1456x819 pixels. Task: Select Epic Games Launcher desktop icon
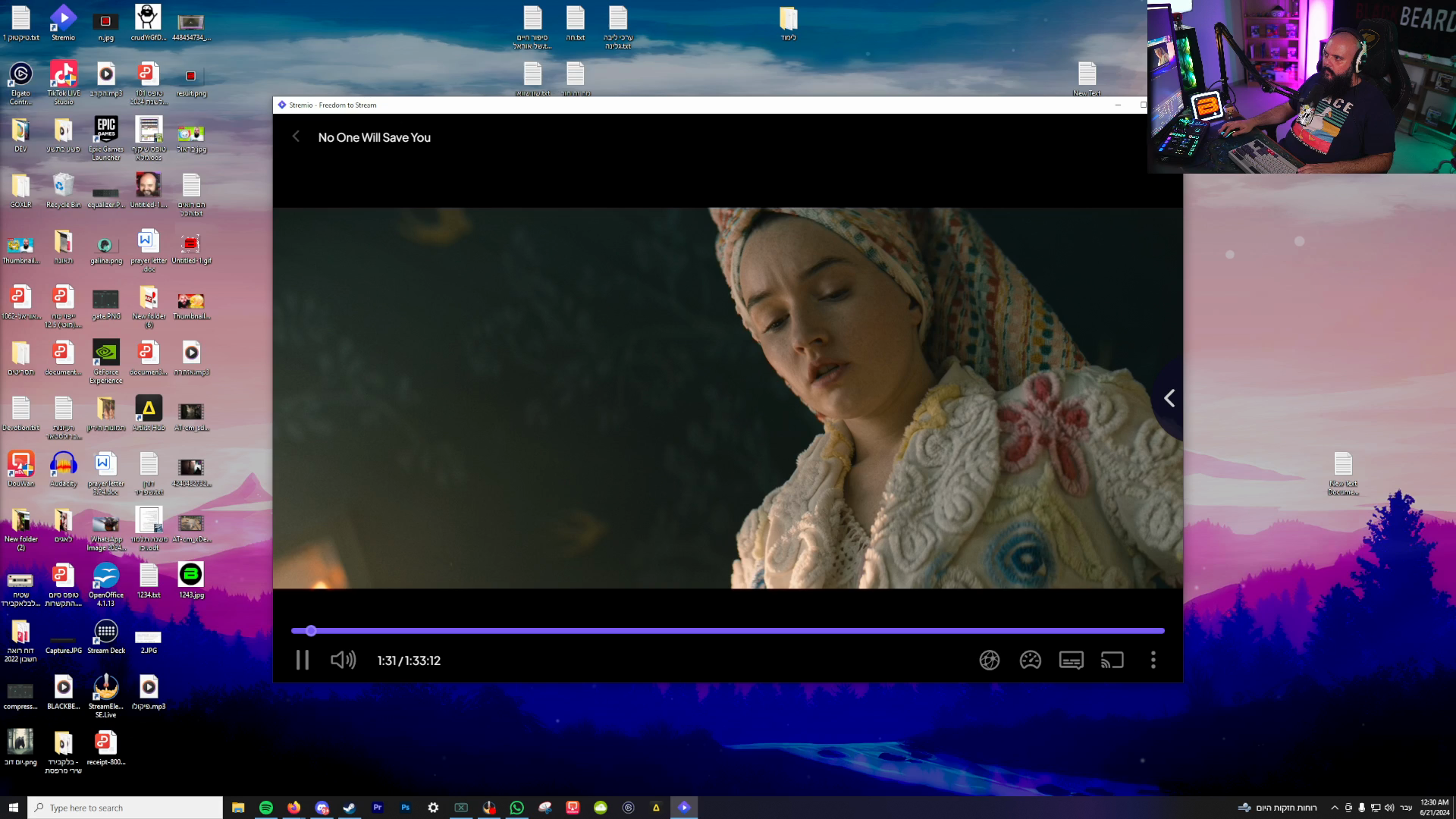(106, 138)
